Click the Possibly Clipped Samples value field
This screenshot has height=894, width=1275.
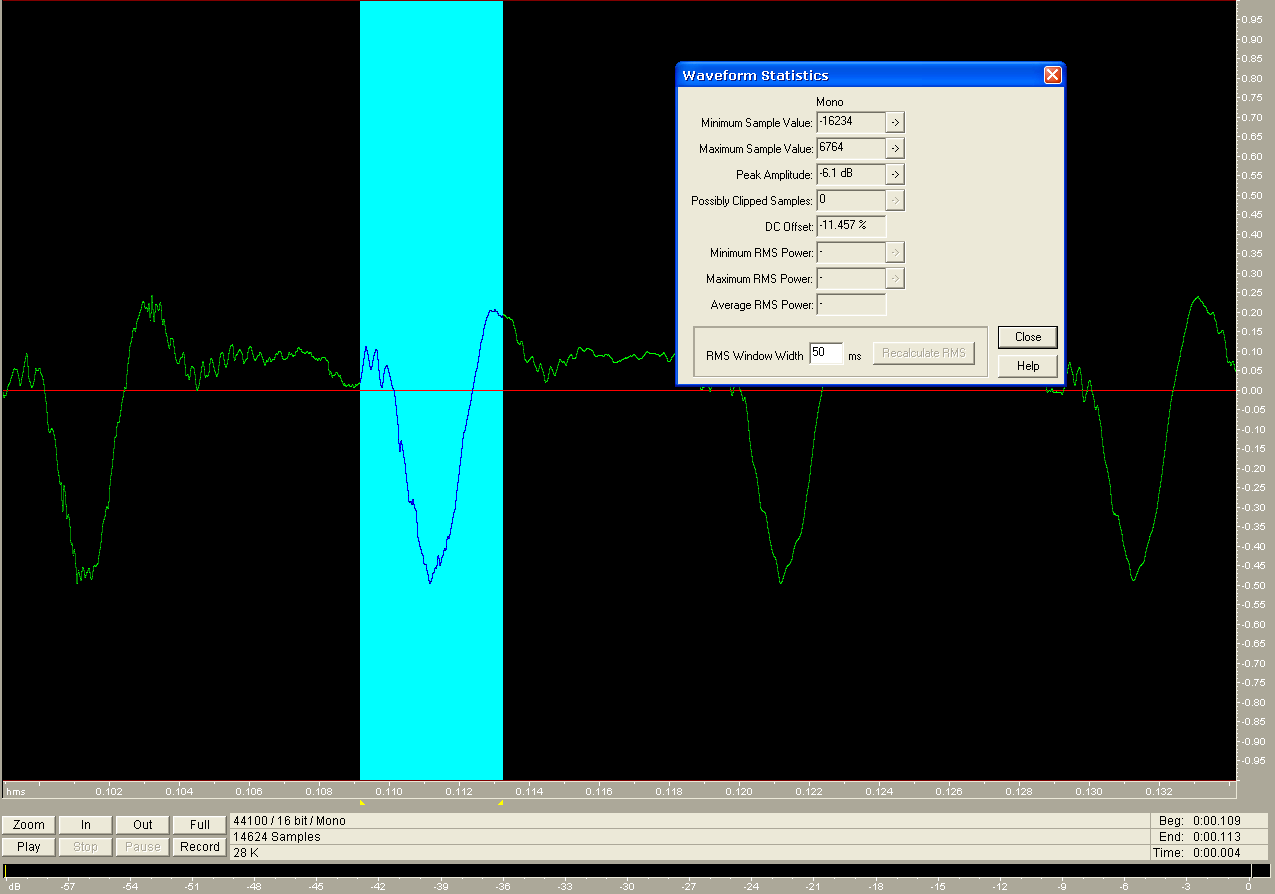[x=851, y=200]
